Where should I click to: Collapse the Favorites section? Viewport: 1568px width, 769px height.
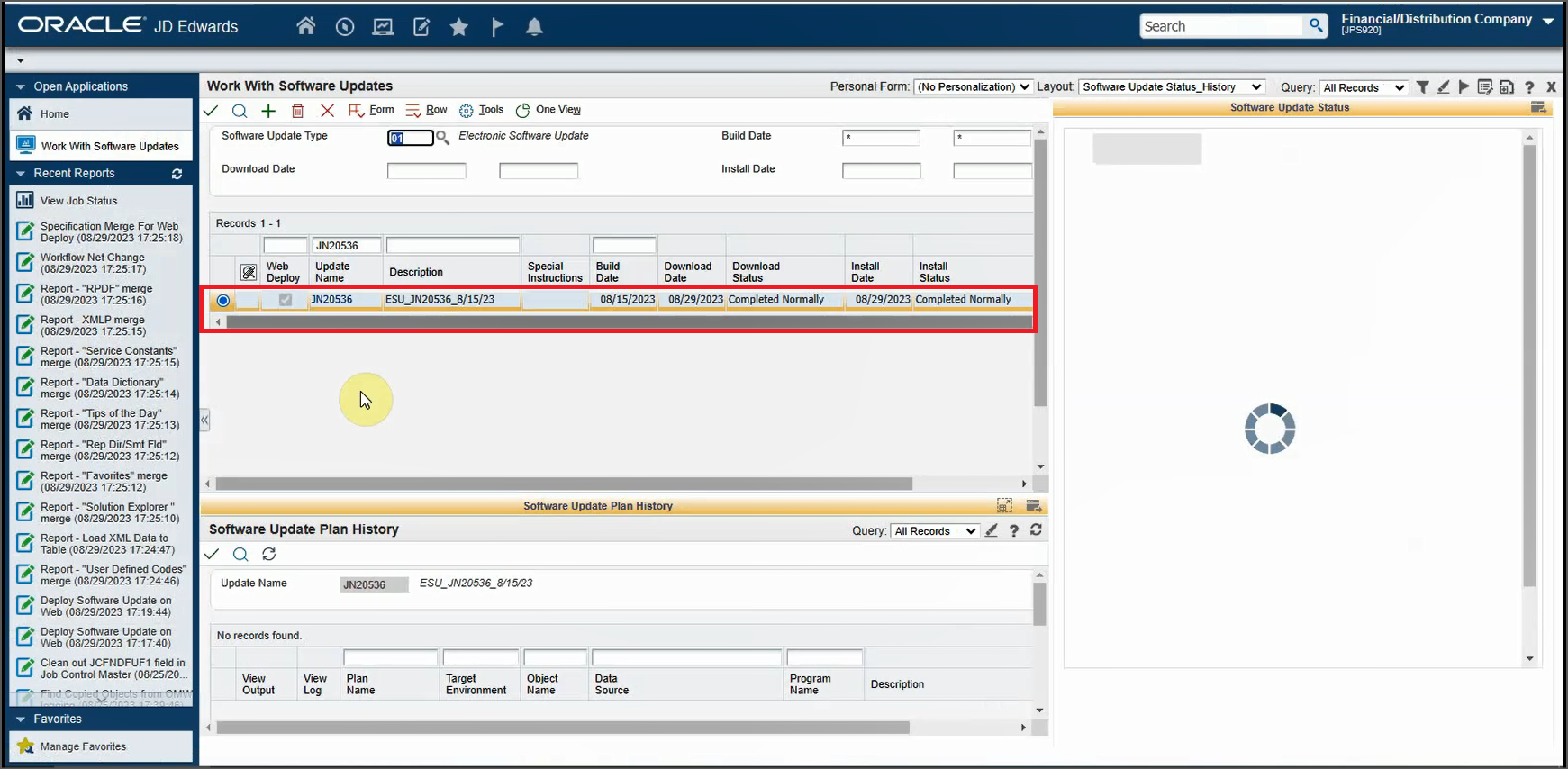(21, 719)
